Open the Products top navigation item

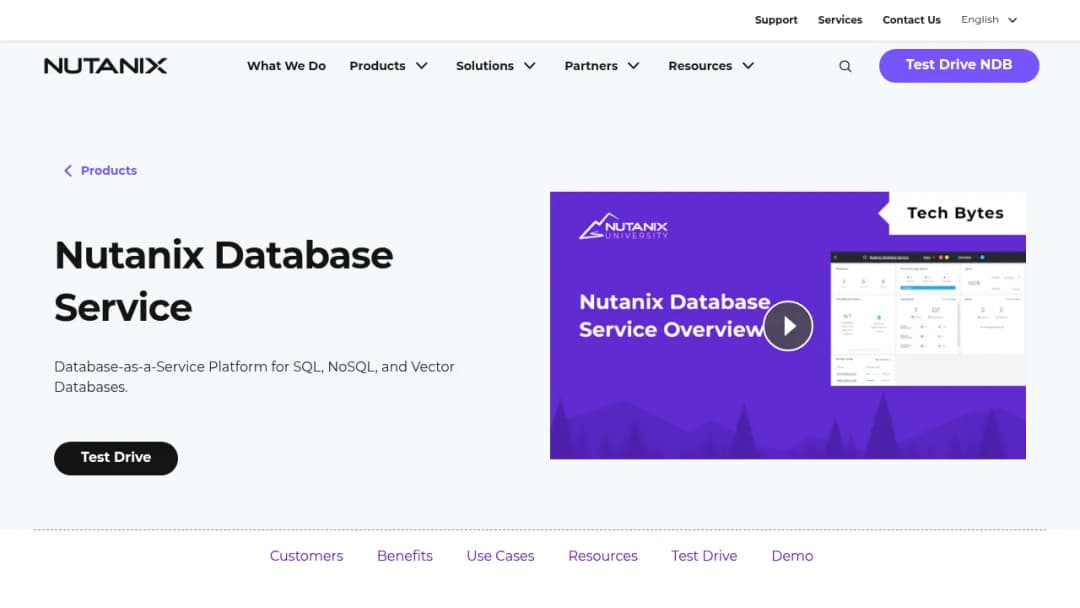click(377, 66)
